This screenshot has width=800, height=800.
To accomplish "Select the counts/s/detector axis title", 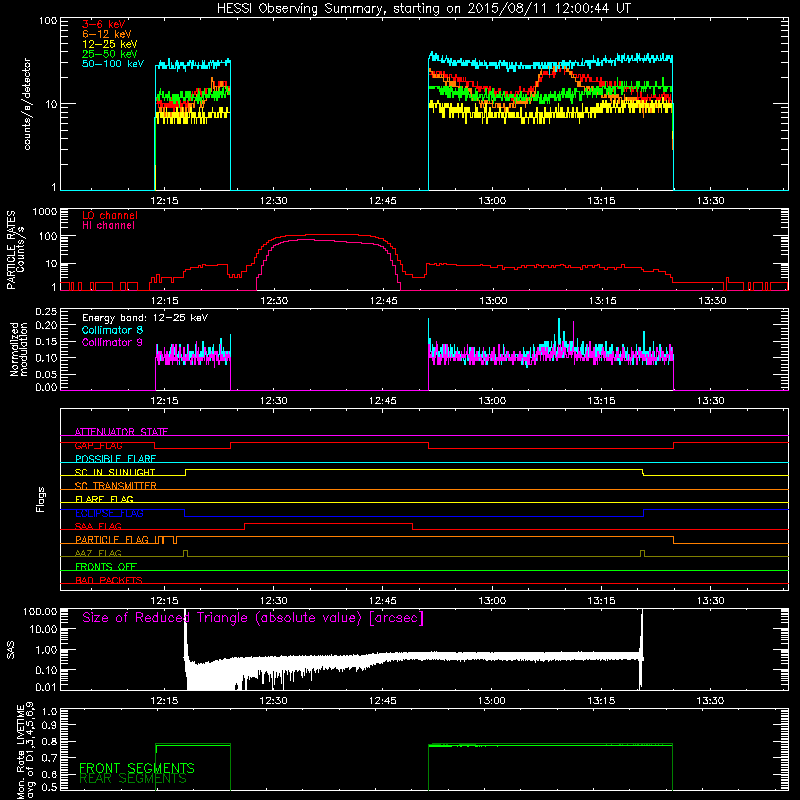I will (x=27, y=104).
